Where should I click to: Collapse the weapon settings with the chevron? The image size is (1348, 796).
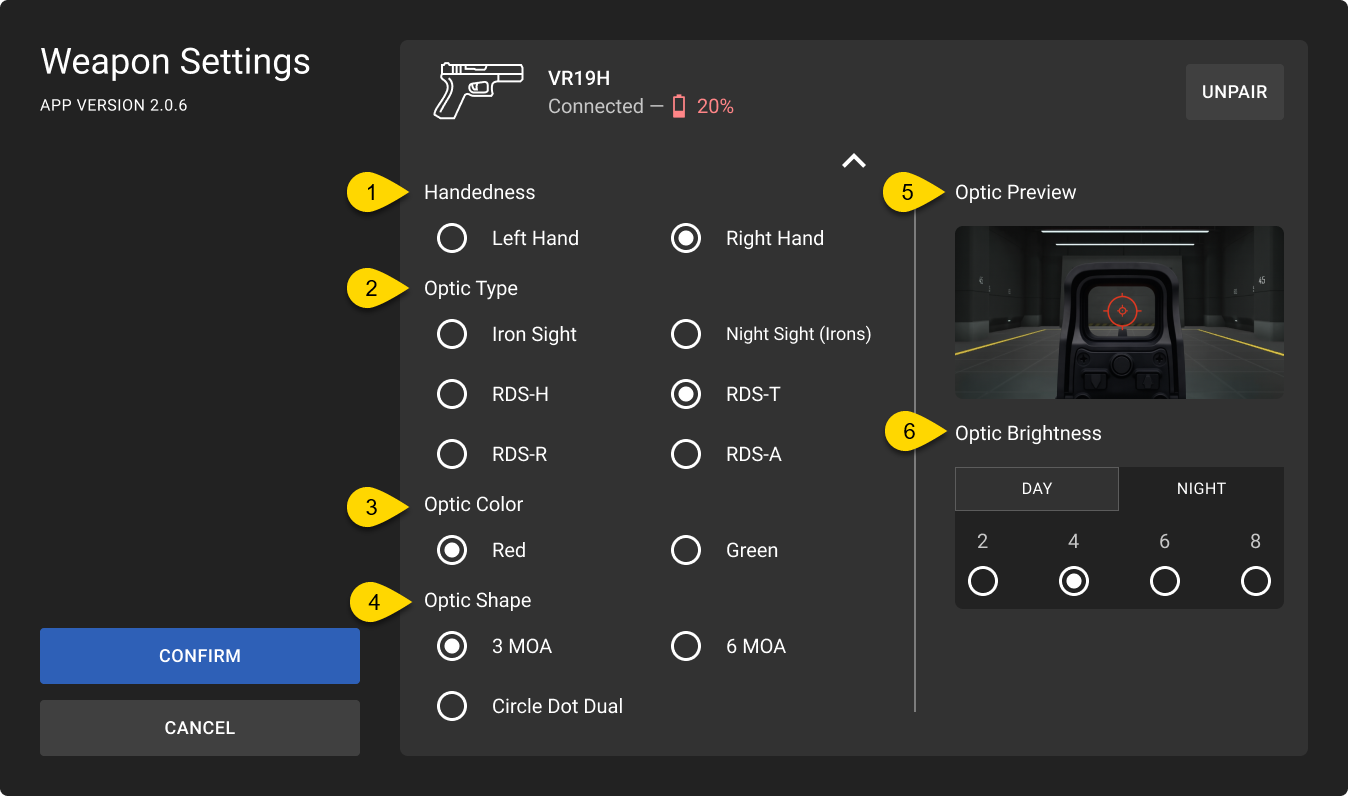pyautogui.click(x=853, y=160)
